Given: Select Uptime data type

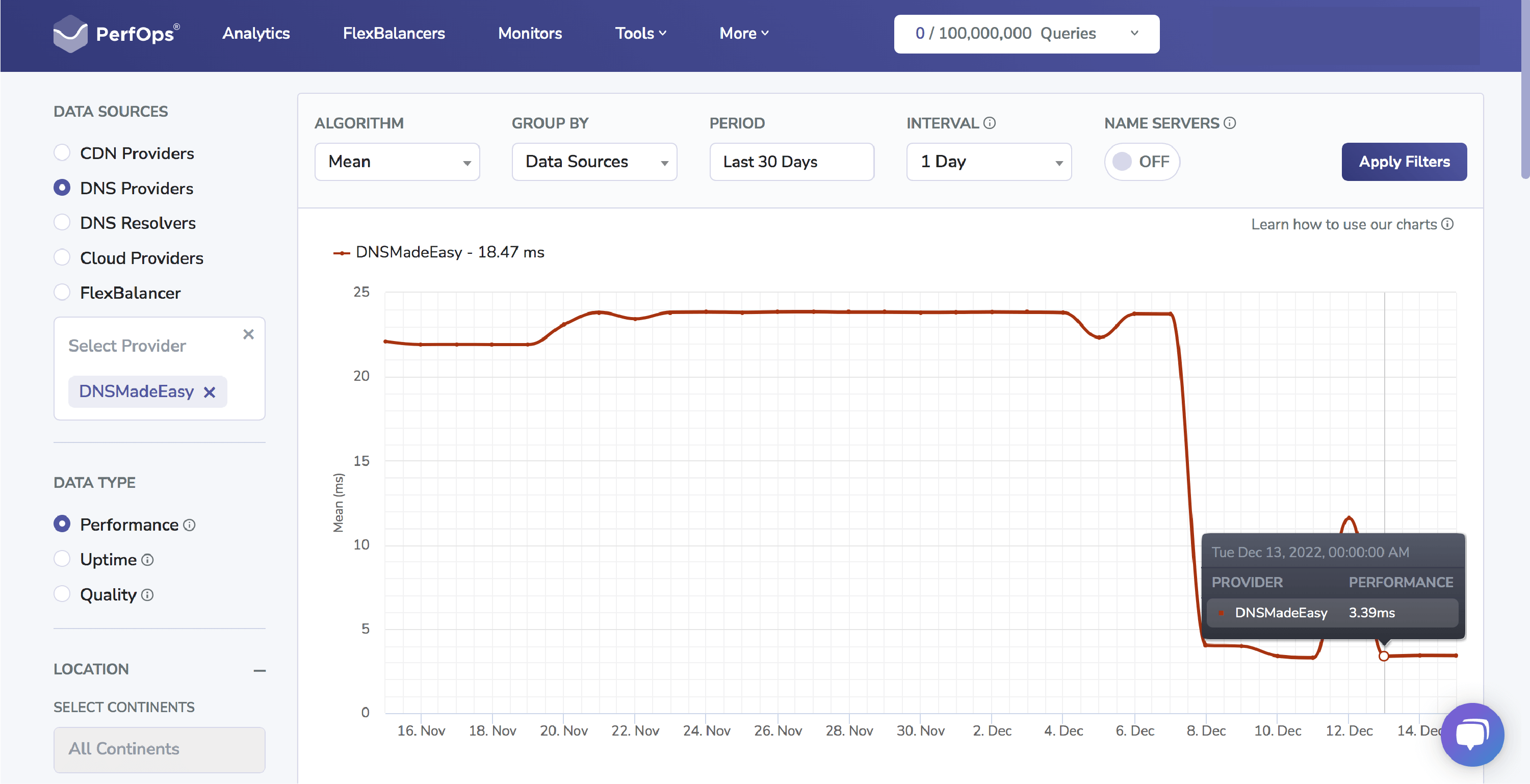Looking at the screenshot, I should [x=62, y=559].
